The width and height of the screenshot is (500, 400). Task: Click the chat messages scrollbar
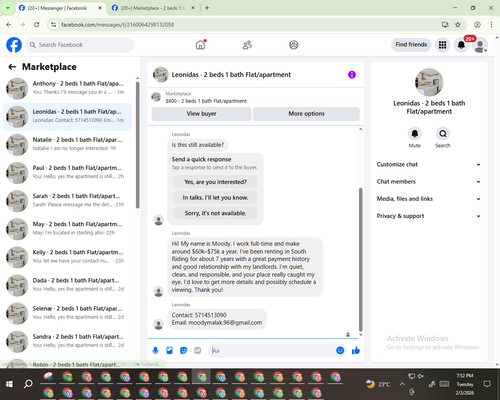360,259
